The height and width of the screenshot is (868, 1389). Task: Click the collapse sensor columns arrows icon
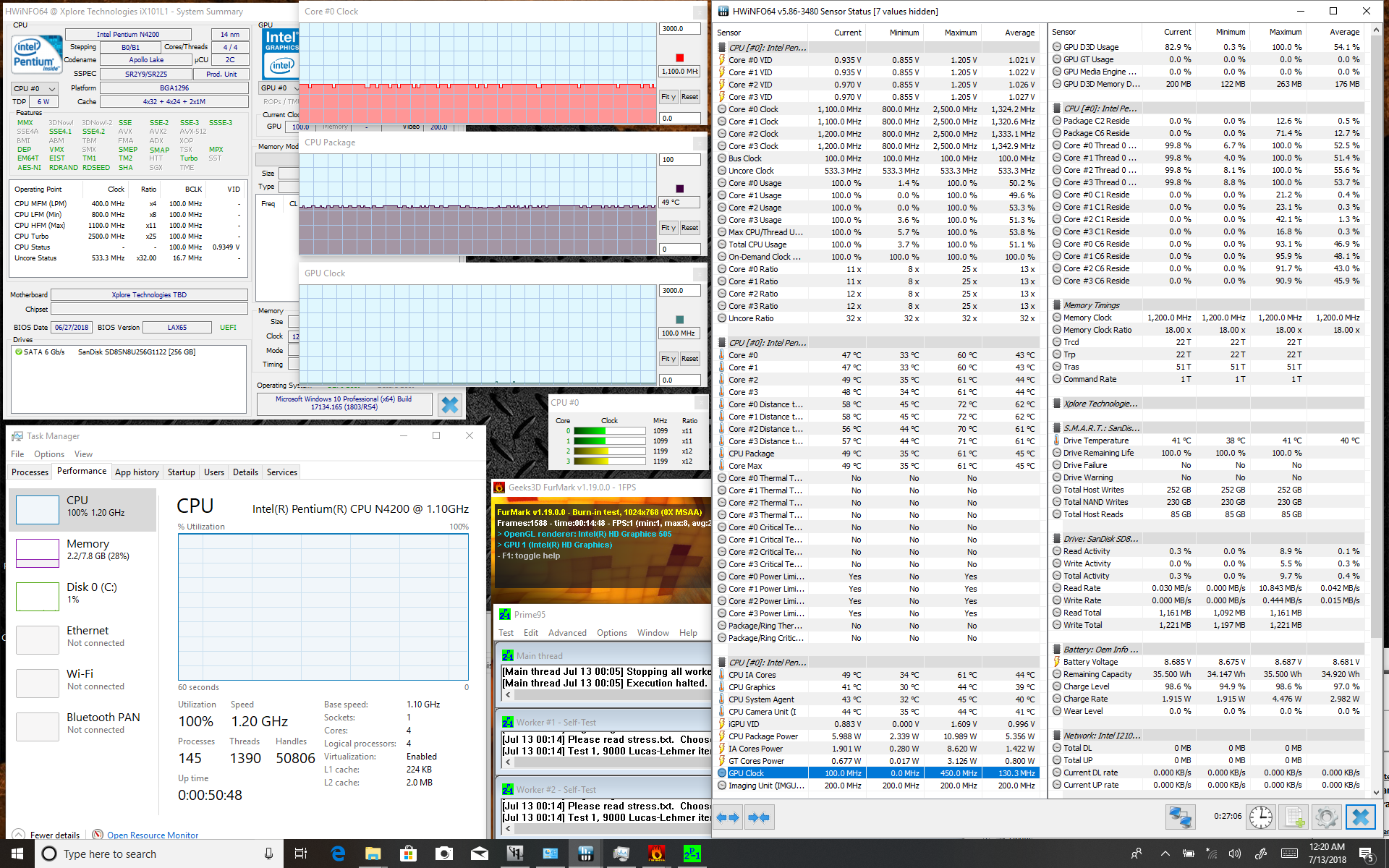pos(758,817)
